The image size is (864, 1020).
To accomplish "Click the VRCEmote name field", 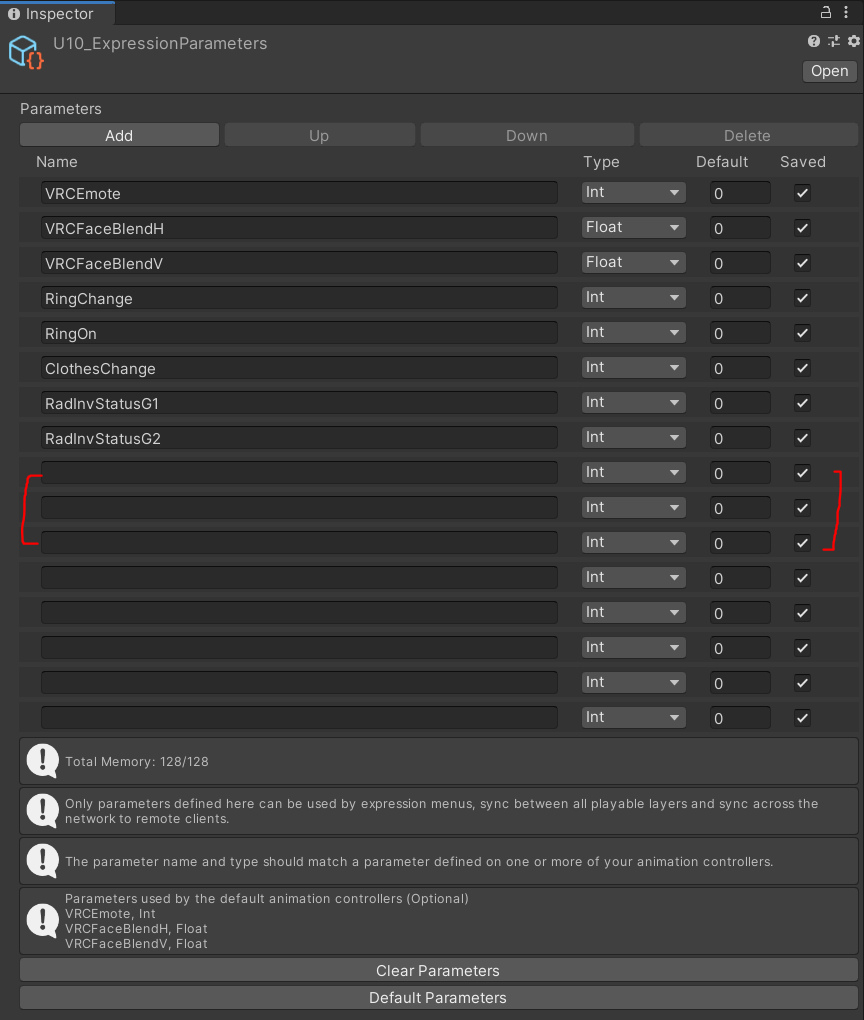I will click(299, 193).
